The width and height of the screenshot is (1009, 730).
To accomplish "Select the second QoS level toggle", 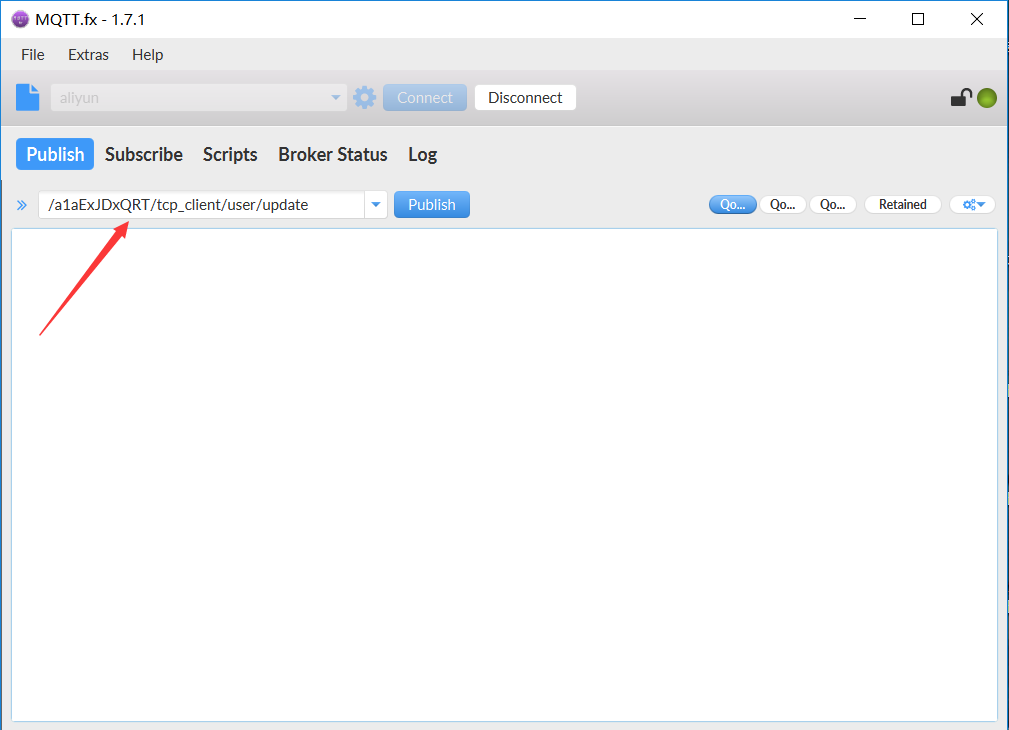I will [x=782, y=205].
